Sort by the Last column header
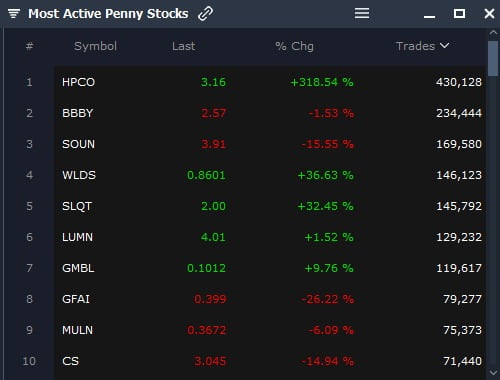This screenshot has width=500, height=380. tap(184, 46)
